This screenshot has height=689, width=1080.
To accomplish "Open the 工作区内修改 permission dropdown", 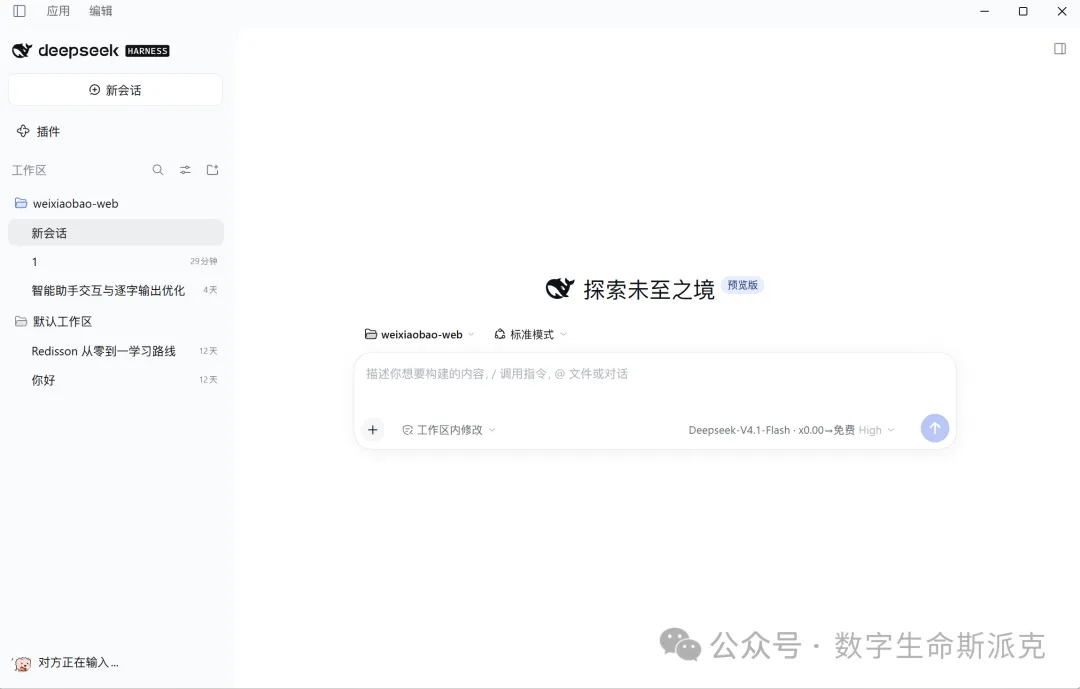I will pos(448,430).
